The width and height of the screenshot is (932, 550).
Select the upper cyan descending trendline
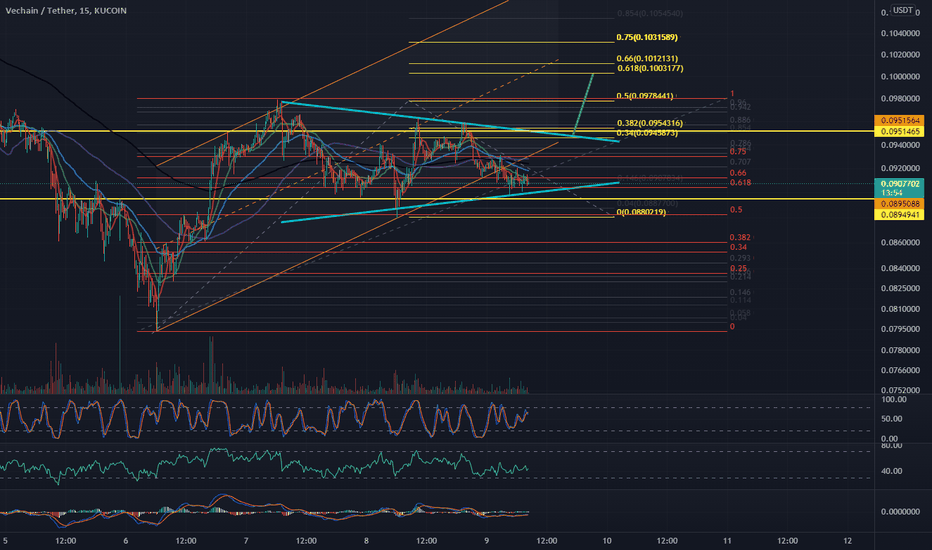[452, 122]
